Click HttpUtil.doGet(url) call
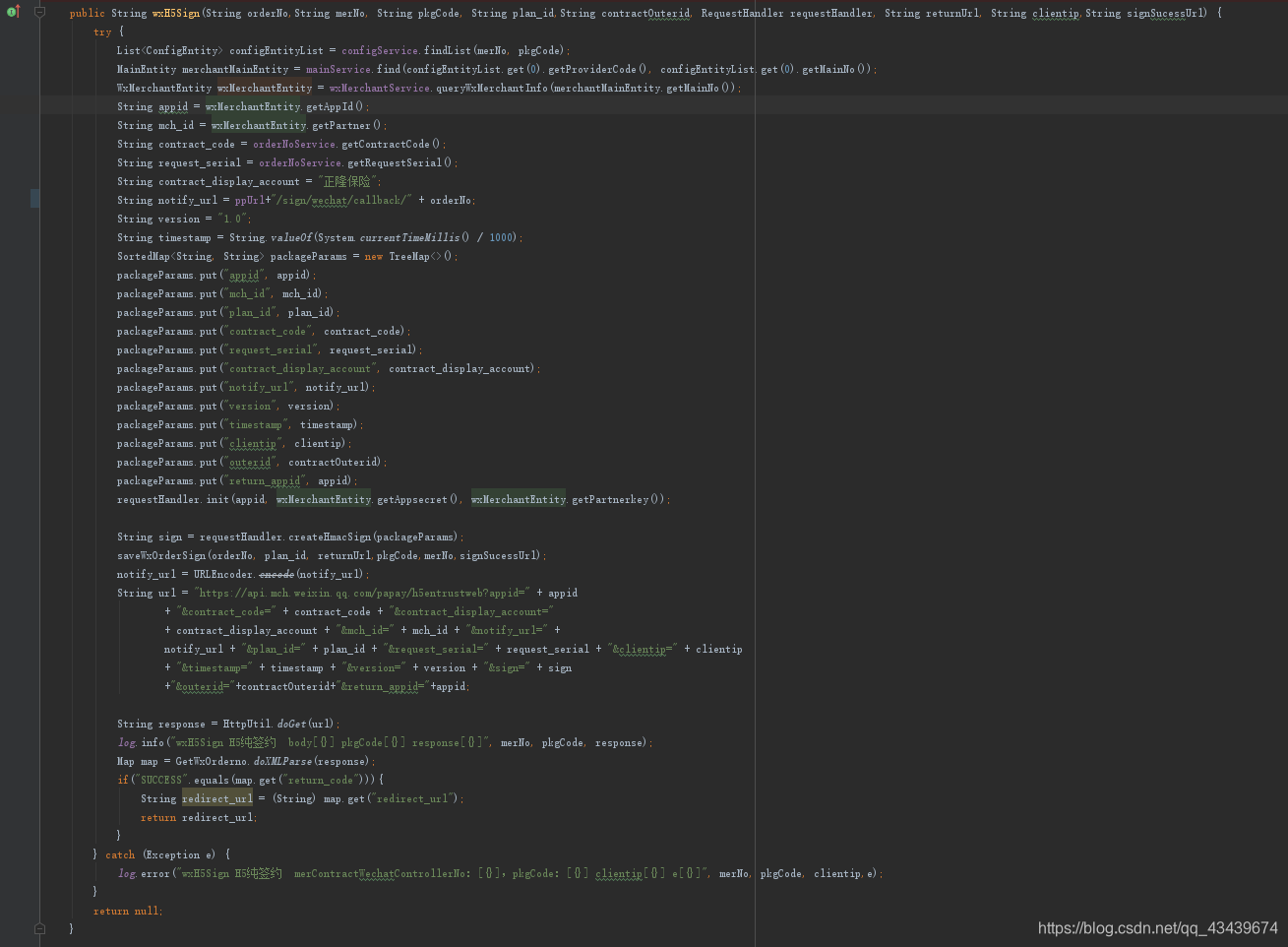Viewport: 1288px width, 947px height. pos(280,724)
